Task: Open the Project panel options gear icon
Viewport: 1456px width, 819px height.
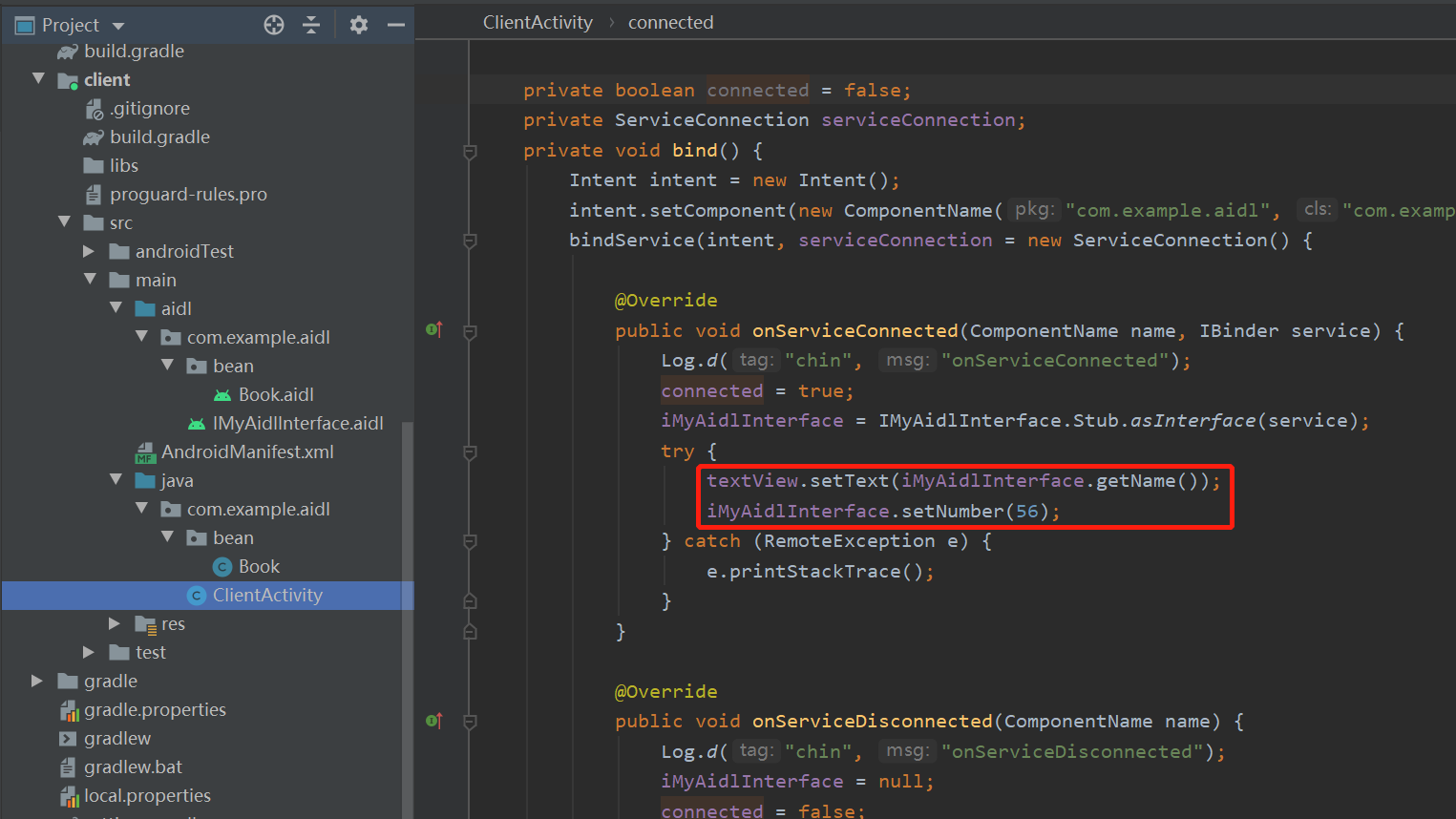Action: click(x=358, y=25)
